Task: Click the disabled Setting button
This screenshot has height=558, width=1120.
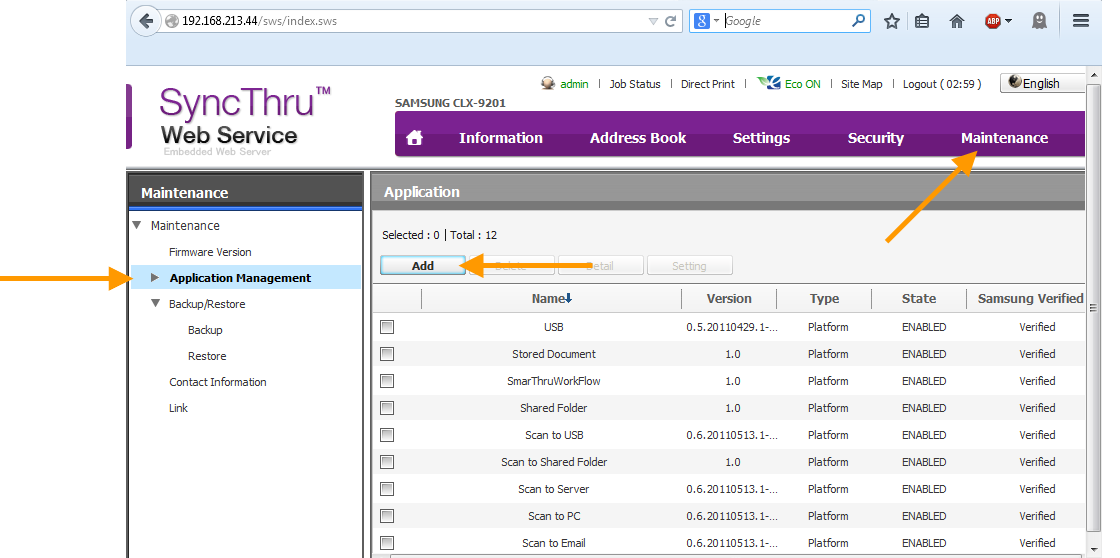Action: 689,266
